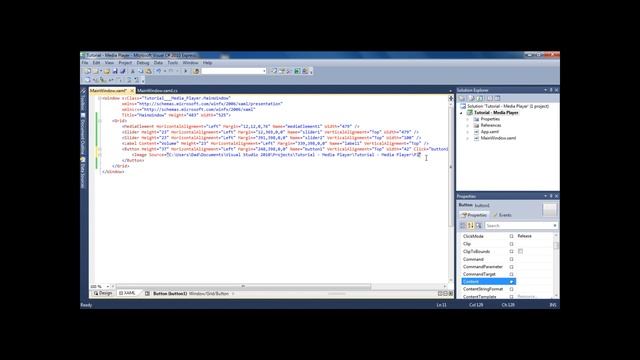640x360 pixels.
Task: Open Properties panel window position dropdown arrow
Action: 545,196
